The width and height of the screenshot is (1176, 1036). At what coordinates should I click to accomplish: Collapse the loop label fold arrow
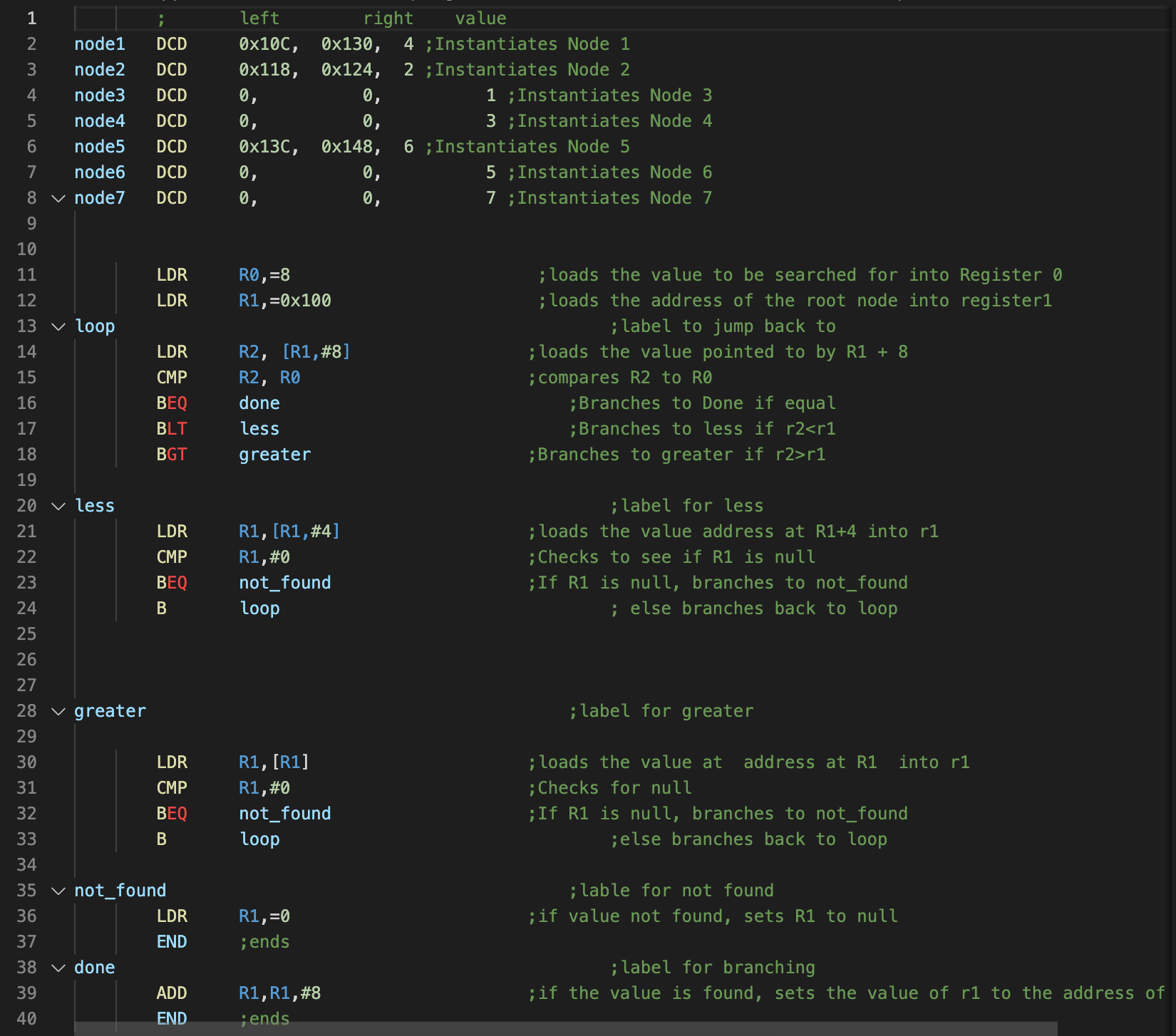(x=58, y=326)
